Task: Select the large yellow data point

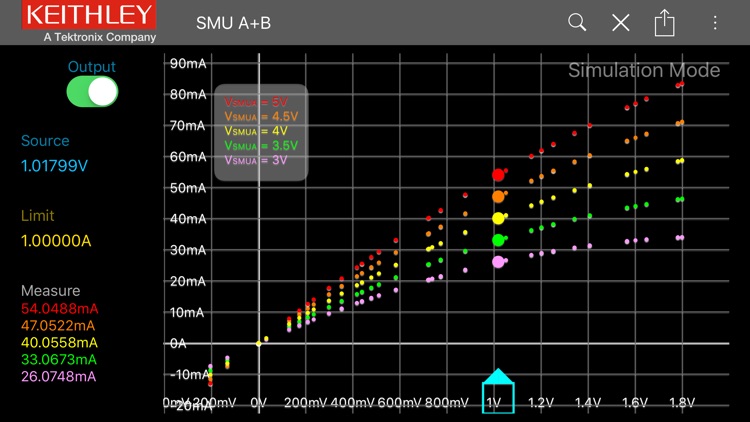Action: 498,218
